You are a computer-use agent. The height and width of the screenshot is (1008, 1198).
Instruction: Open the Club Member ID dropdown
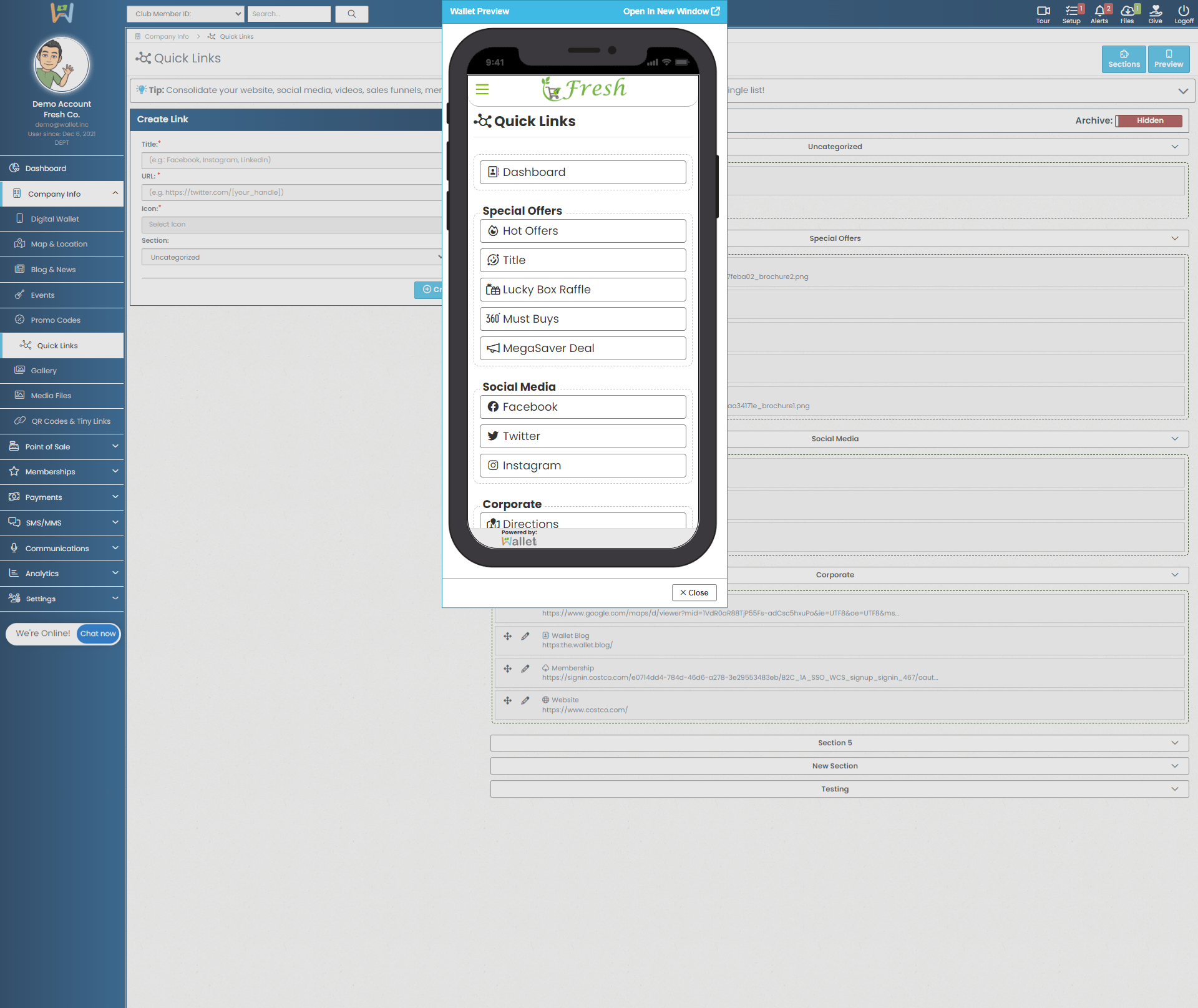point(185,14)
